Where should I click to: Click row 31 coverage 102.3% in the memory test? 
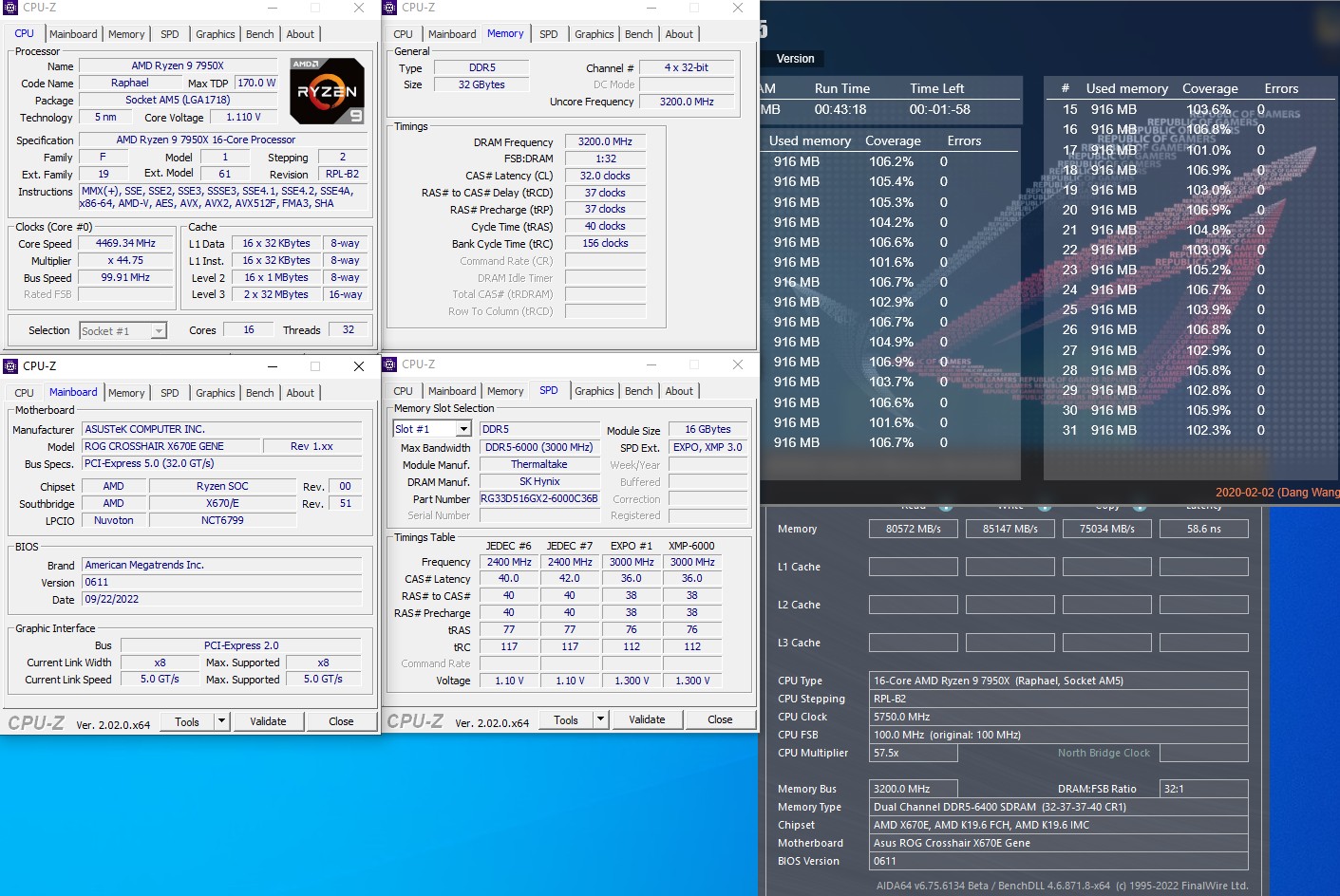coord(1208,431)
